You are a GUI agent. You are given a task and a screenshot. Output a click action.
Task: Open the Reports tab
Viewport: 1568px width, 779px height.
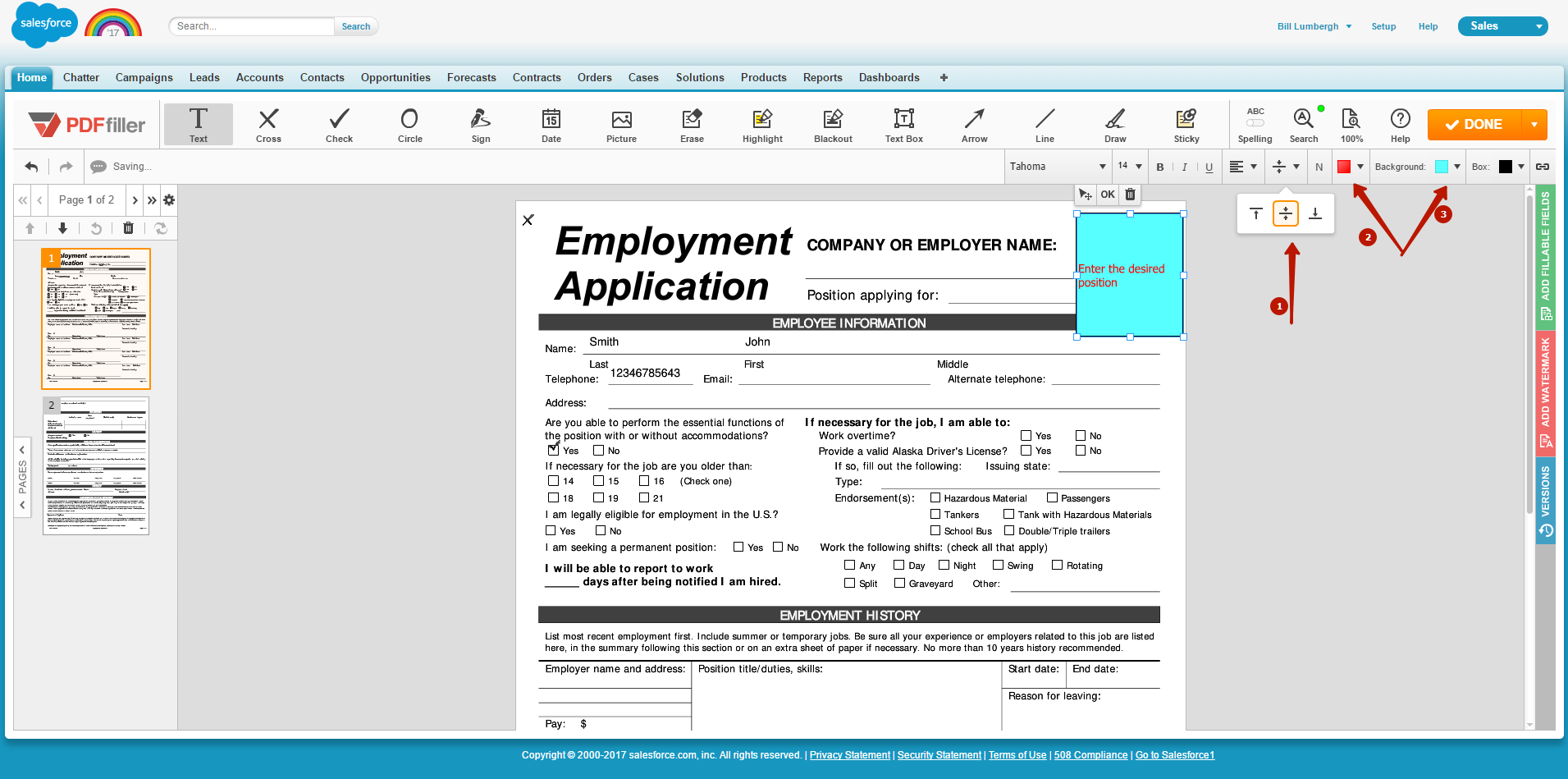click(822, 77)
